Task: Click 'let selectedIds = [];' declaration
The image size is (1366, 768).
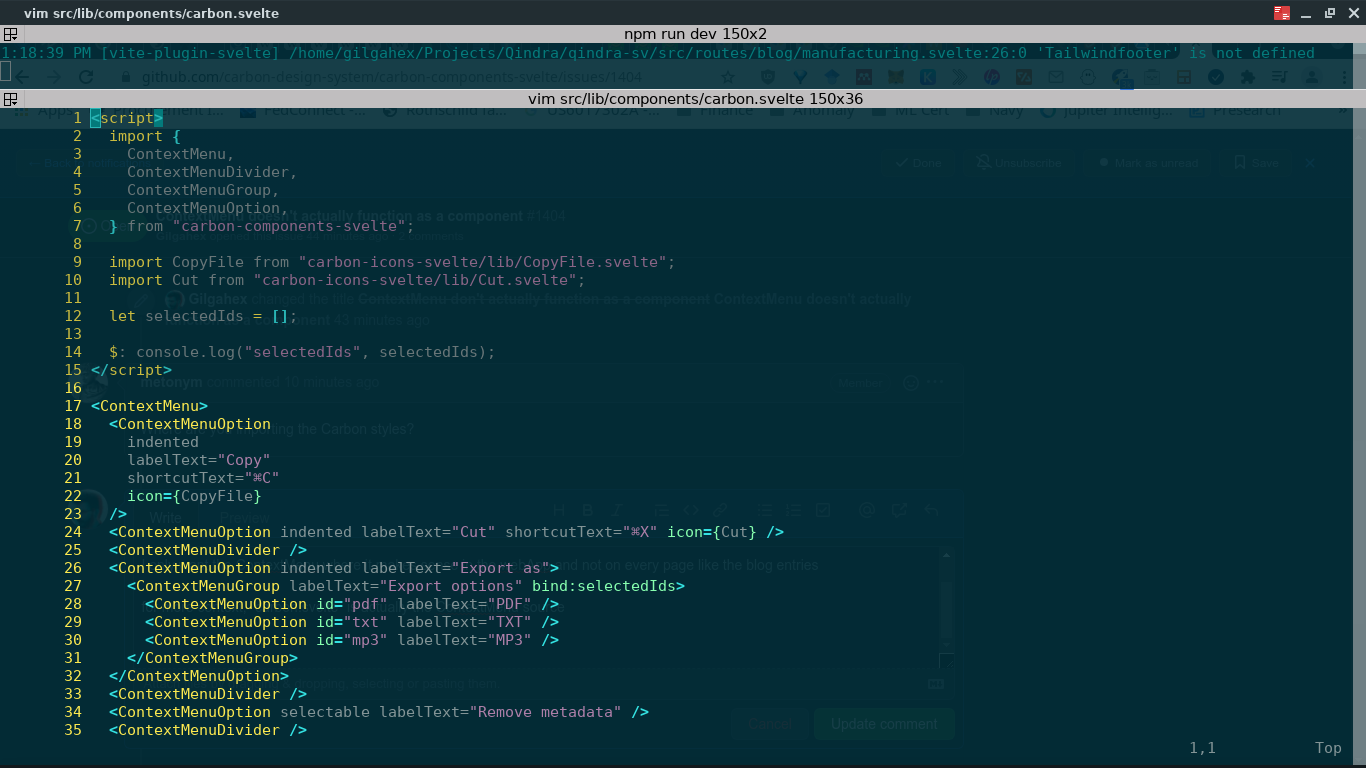Action: 204,316
